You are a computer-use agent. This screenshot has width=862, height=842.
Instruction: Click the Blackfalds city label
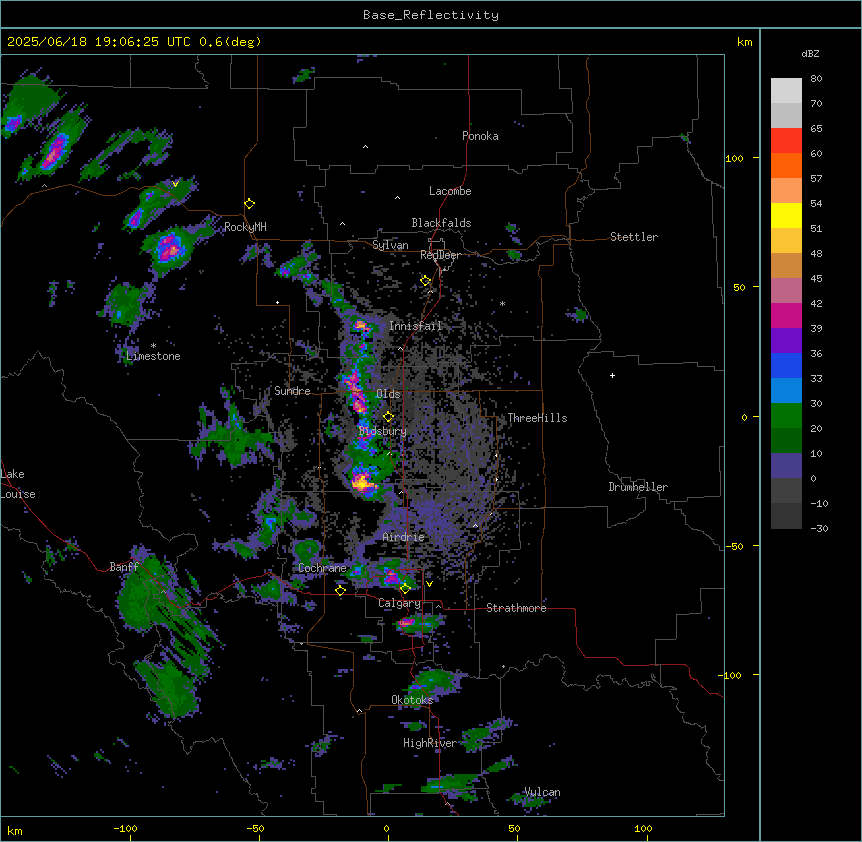tap(441, 223)
